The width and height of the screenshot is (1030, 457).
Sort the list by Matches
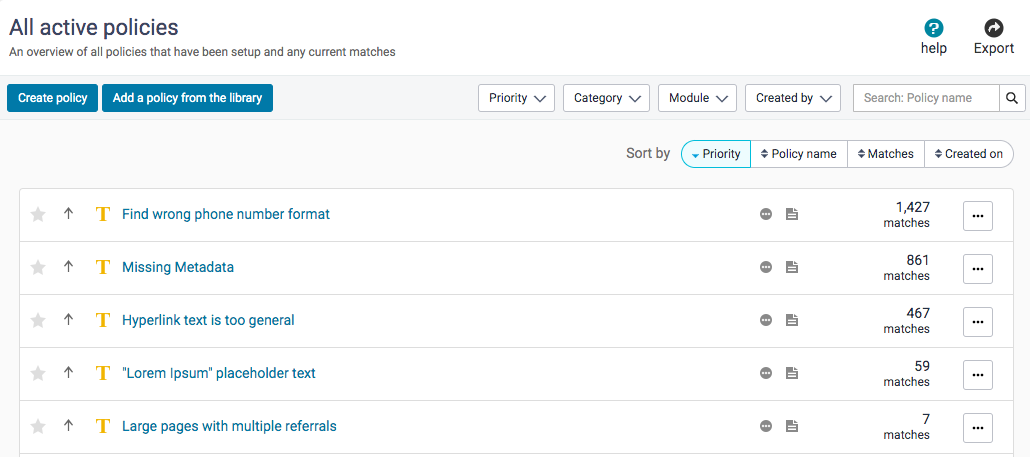(885, 154)
